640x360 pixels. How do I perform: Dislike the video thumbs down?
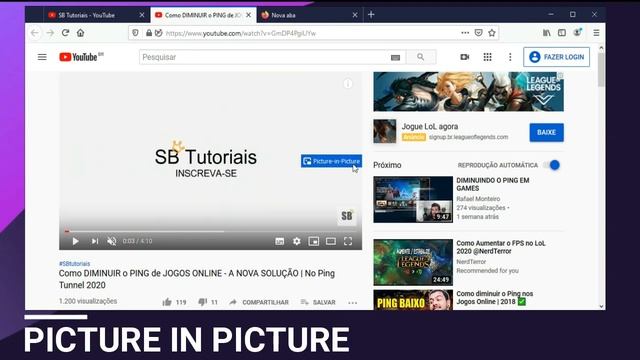(x=202, y=302)
